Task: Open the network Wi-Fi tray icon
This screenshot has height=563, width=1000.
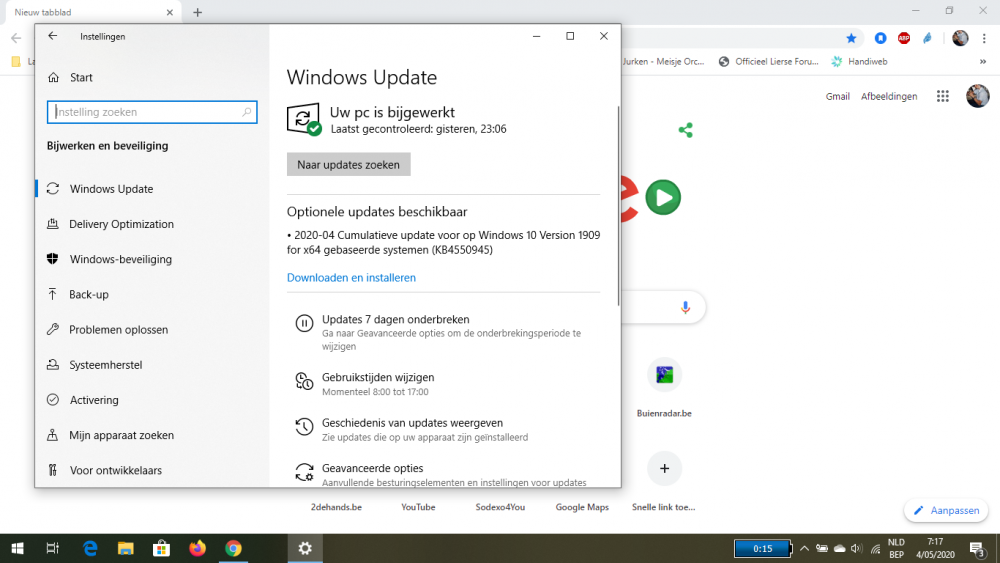Action: point(876,549)
